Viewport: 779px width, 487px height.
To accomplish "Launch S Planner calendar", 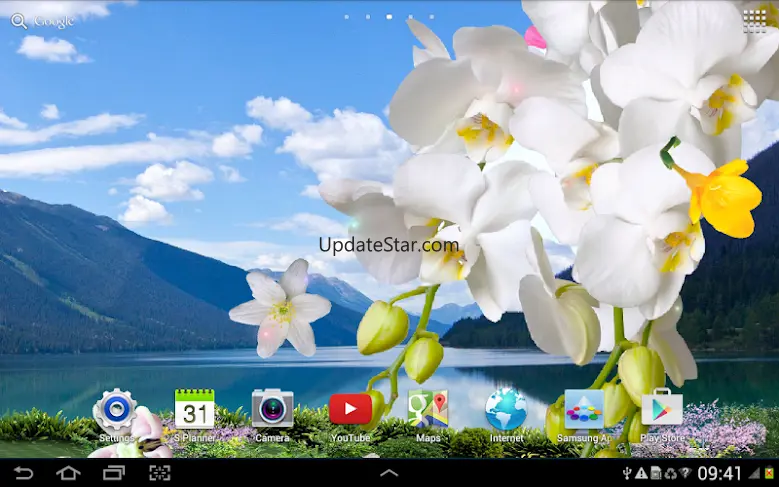I will coord(194,415).
